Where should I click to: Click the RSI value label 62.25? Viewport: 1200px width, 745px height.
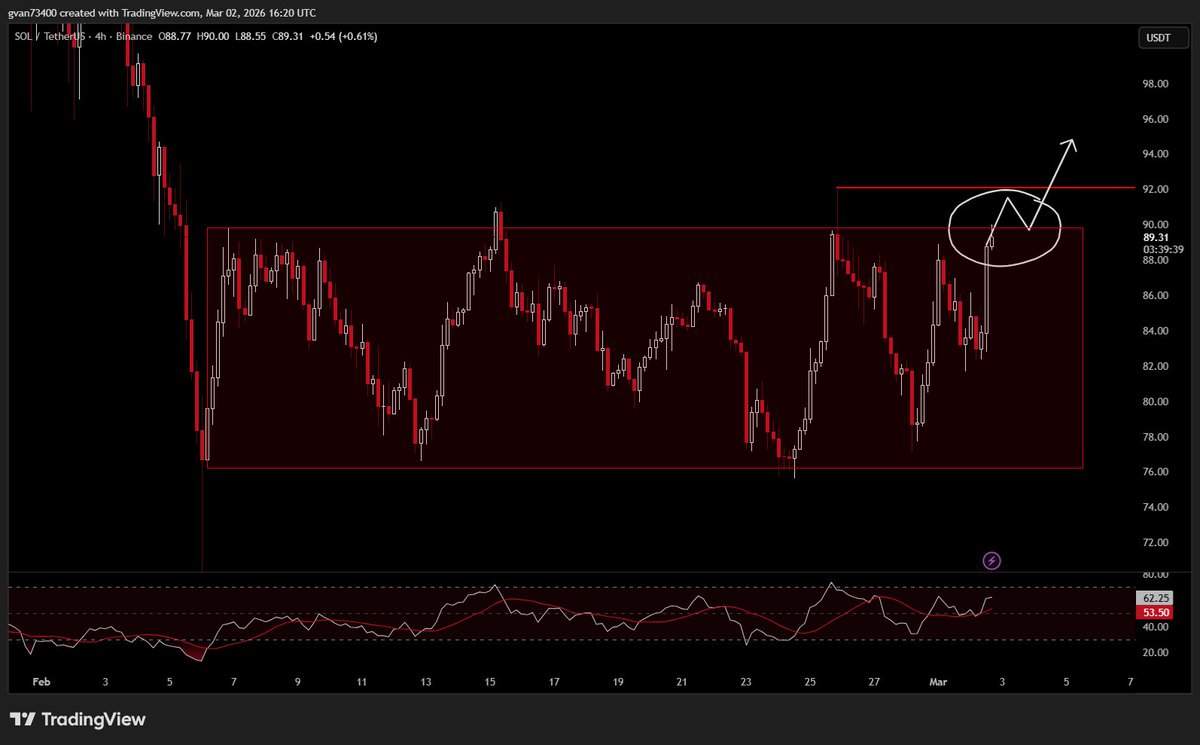click(x=1155, y=597)
